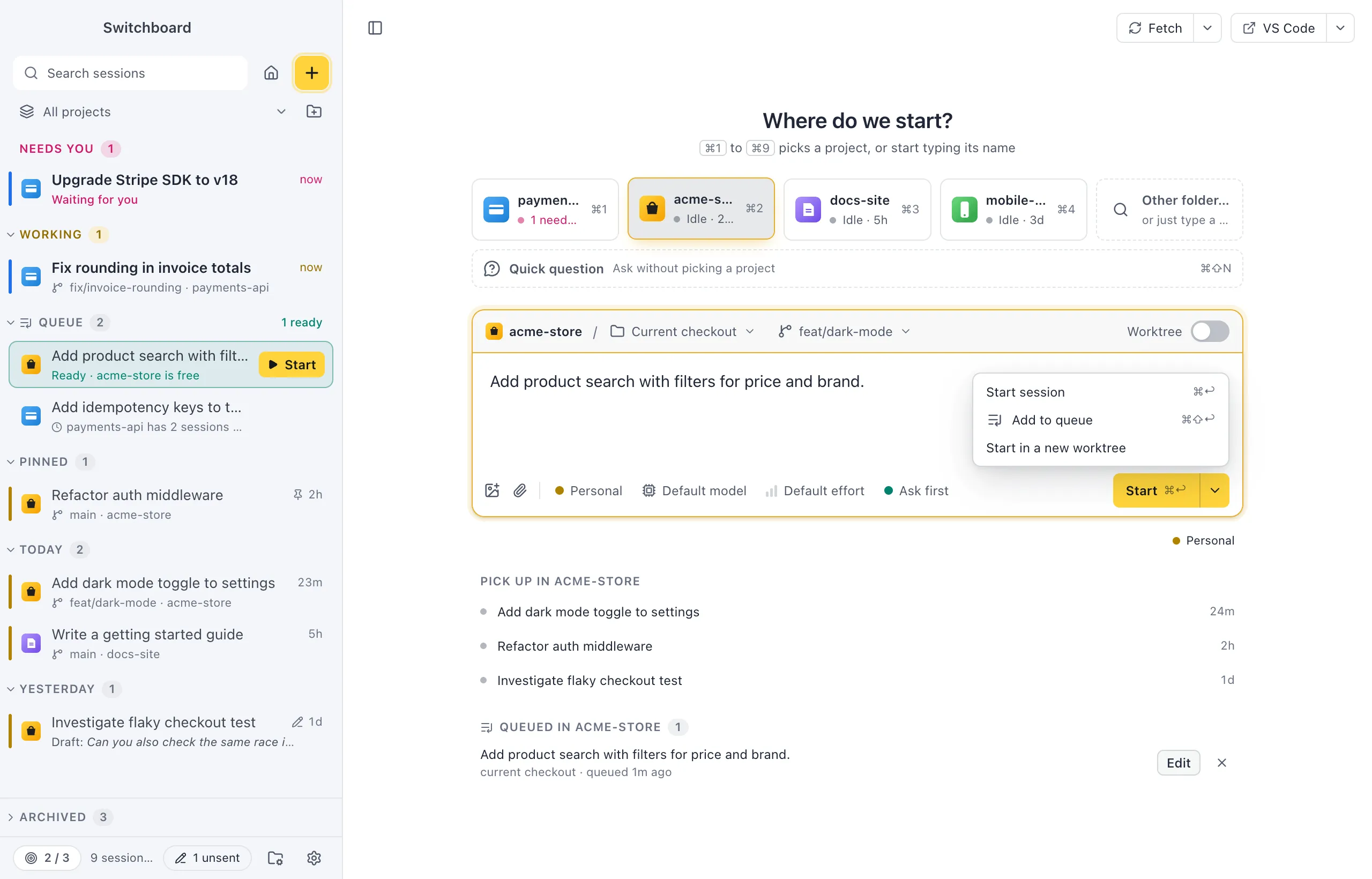Click the attach image icon in composer
This screenshot has width=1372, height=879.
coord(492,490)
